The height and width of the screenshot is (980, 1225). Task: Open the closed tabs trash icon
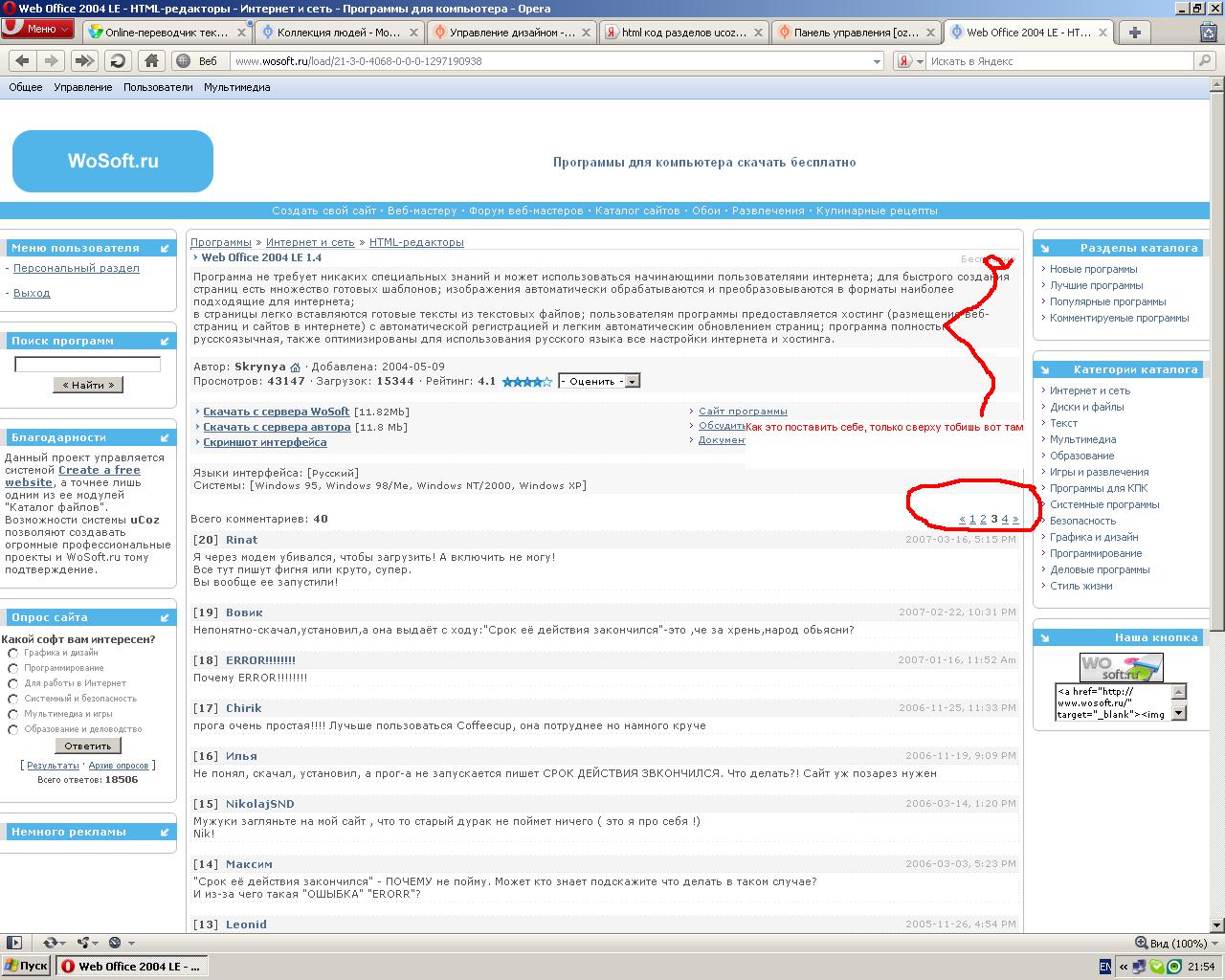pos(1209,32)
